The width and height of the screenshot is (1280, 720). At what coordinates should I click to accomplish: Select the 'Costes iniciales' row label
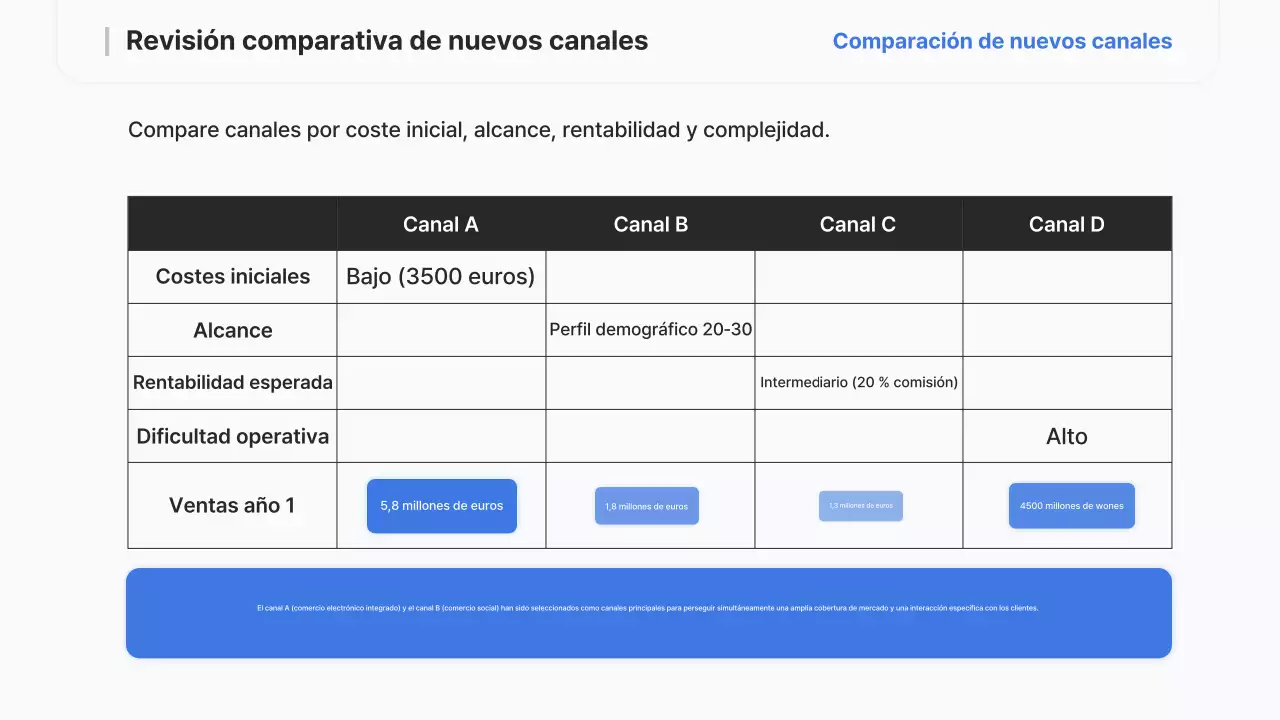coord(232,276)
